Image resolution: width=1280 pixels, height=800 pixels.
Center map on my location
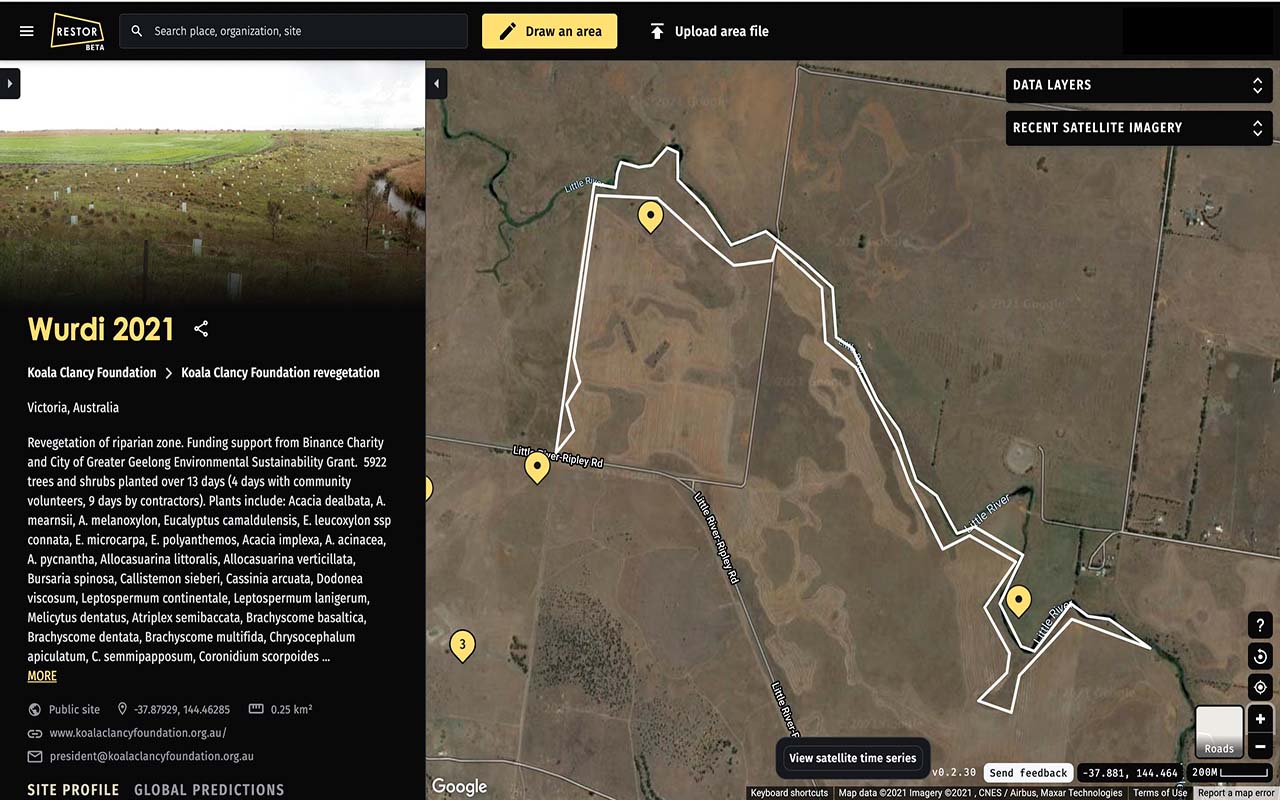(1260, 687)
